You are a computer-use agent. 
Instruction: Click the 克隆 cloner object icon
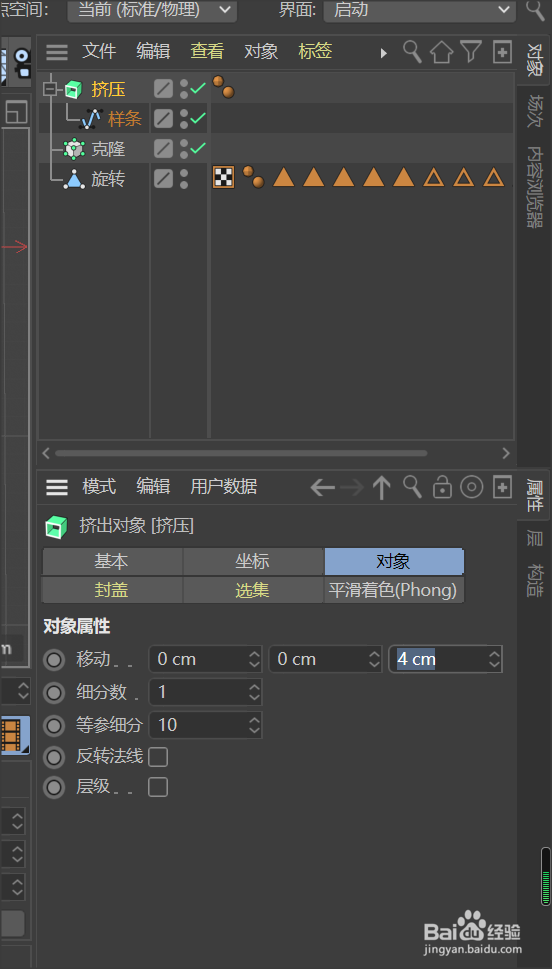74,149
